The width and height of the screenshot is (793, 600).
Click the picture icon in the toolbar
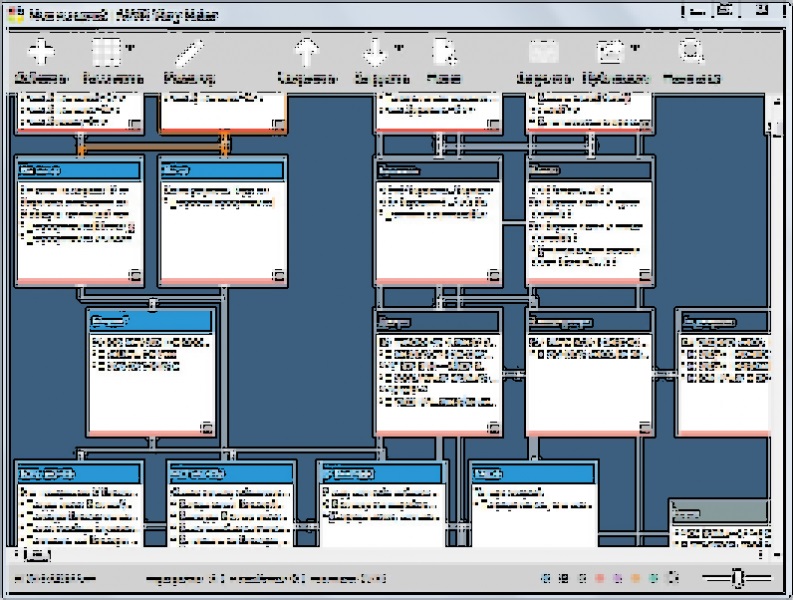[609, 52]
